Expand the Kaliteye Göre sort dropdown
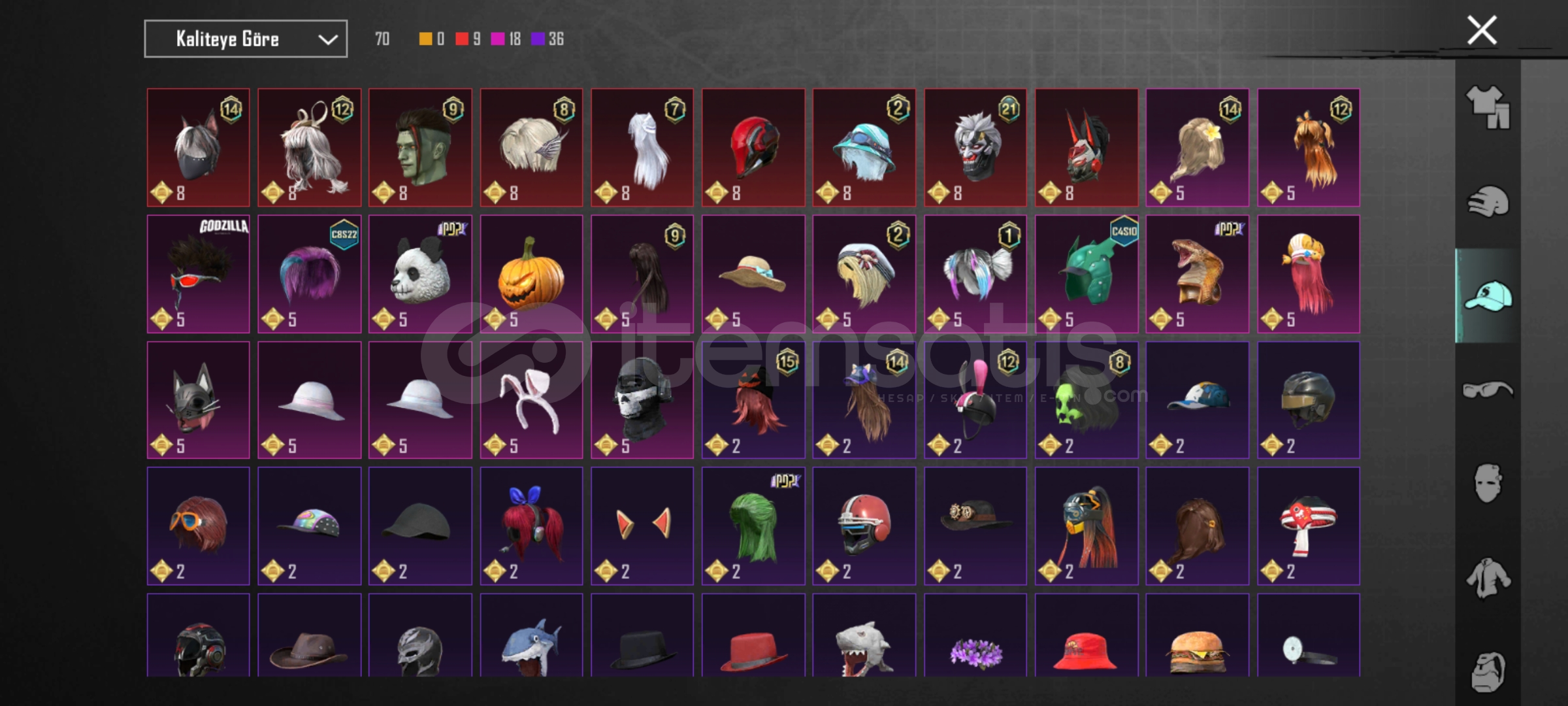The height and width of the screenshot is (706, 1568). [x=246, y=39]
